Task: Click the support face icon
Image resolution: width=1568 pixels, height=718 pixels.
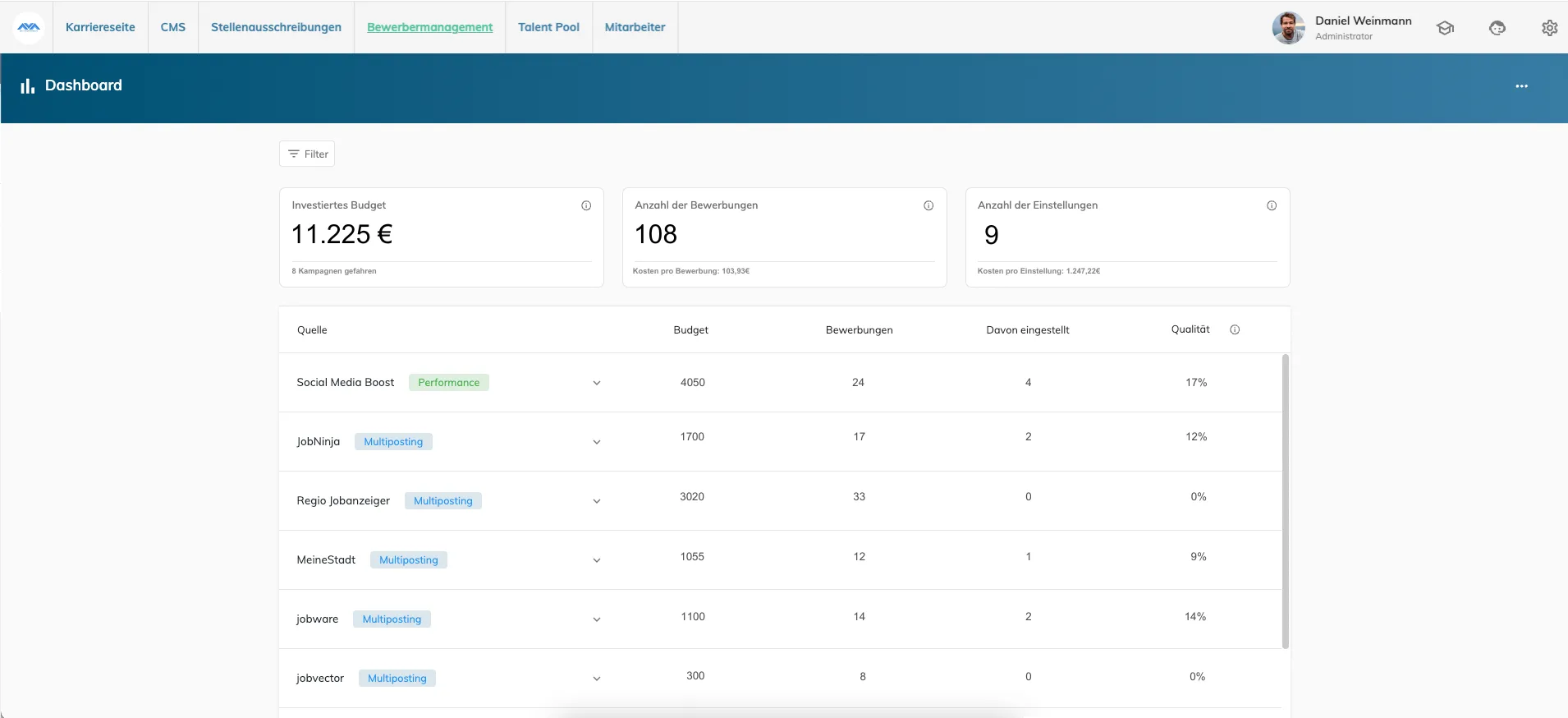Action: [x=1497, y=28]
